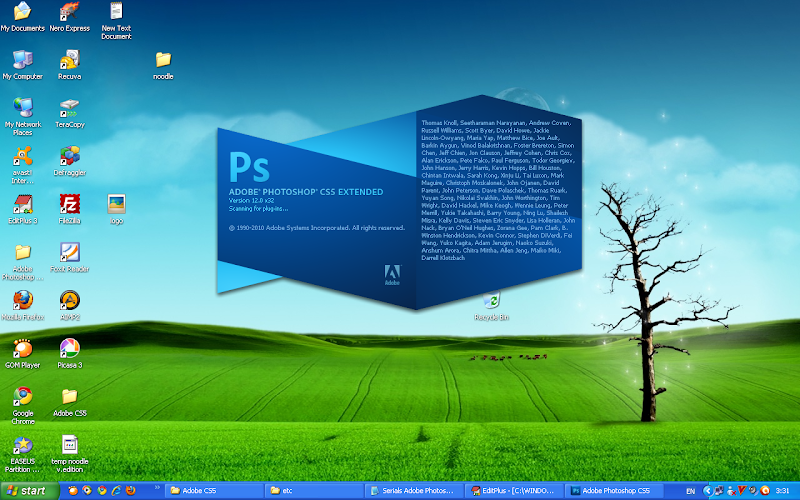
Task: Launch the AIMP2 desktop shortcut
Action: pos(69,305)
